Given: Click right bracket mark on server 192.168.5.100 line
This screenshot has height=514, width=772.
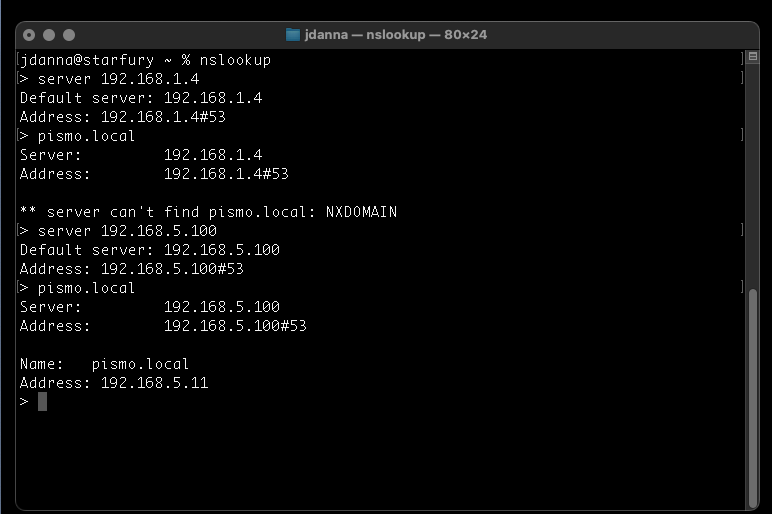Looking at the screenshot, I should (x=742, y=230).
